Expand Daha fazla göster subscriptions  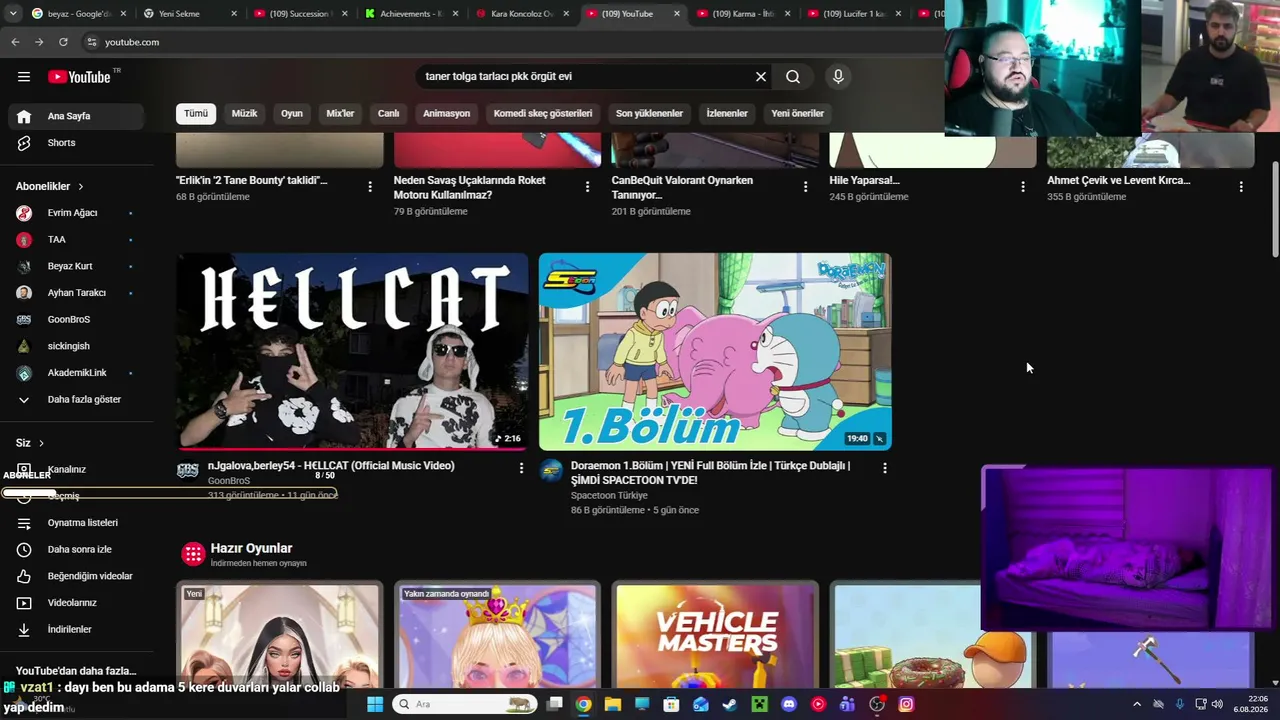[x=76, y=400]
